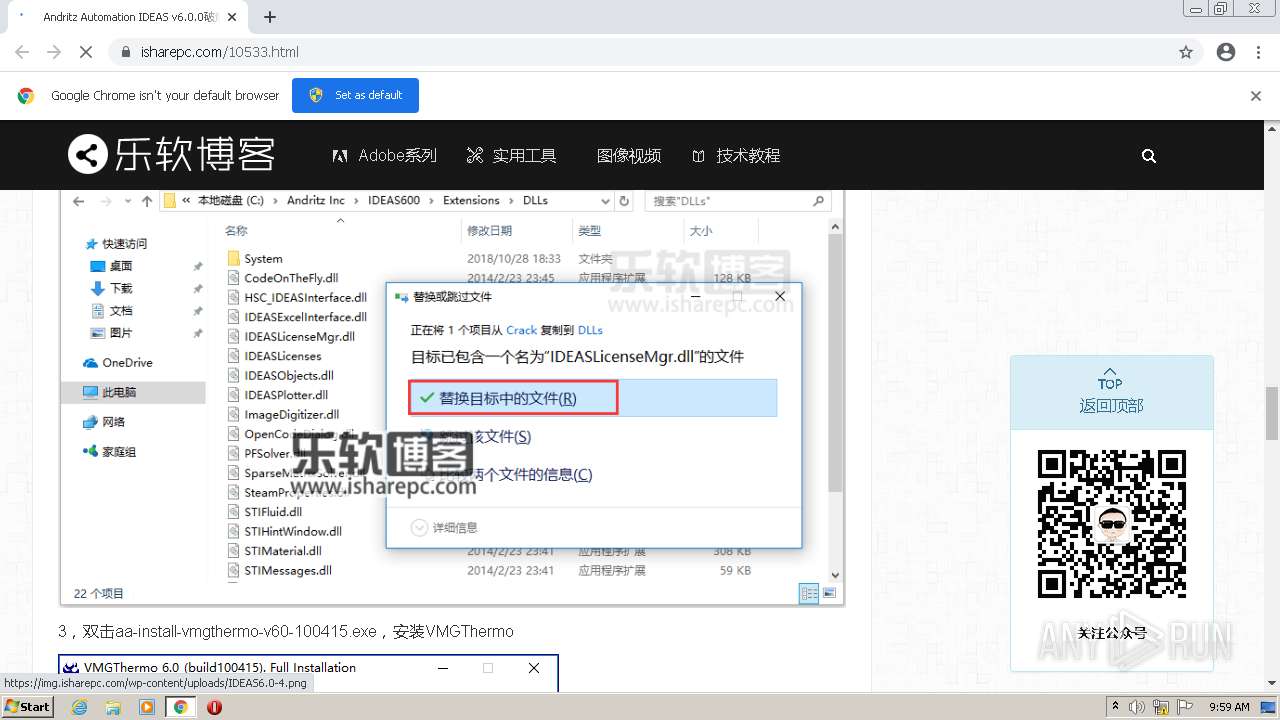Open Internet Explorer from the taskbar
The image size is (1280, 720).
point(80,707)
